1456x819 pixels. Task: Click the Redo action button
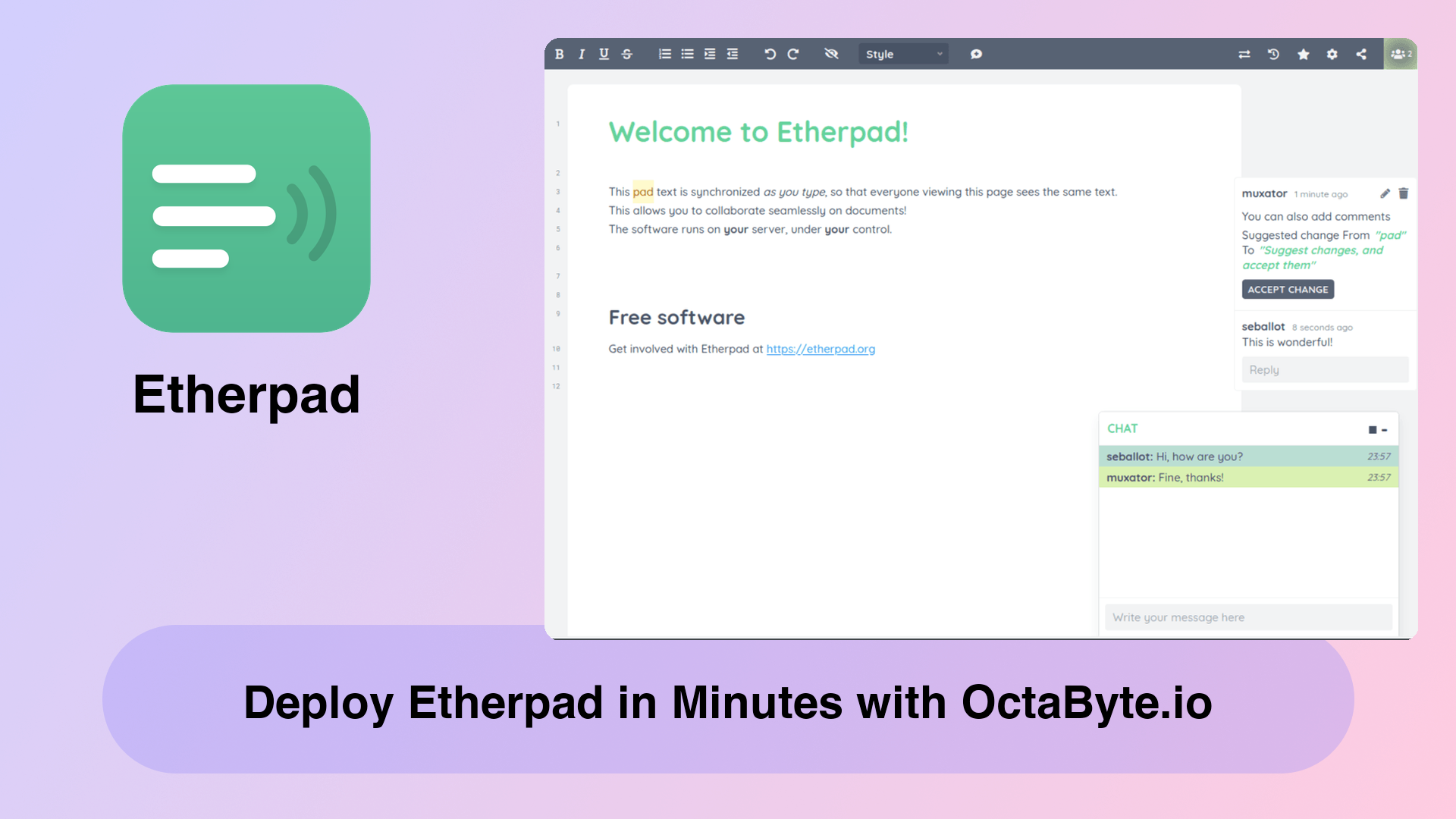[x=793, y=54]
